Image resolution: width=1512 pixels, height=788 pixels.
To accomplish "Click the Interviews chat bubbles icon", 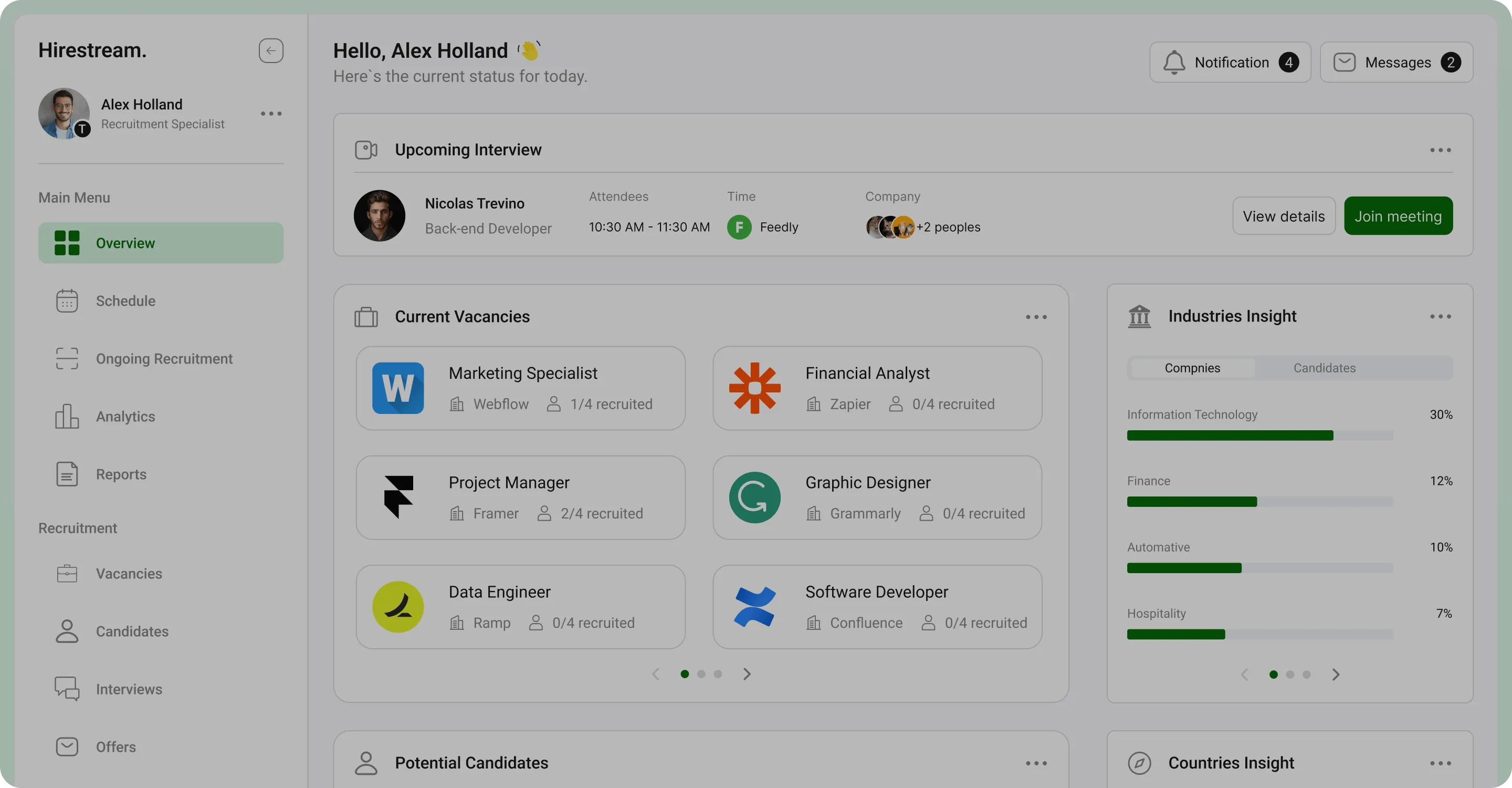I will click(x=67, y=689).
